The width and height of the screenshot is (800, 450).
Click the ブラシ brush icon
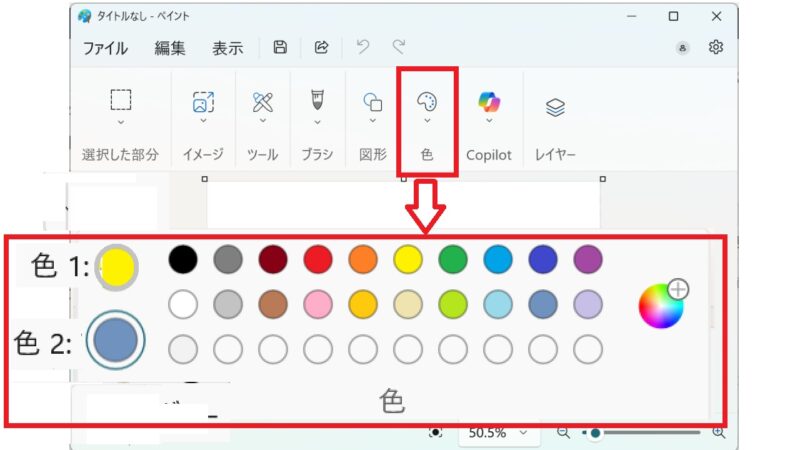click(x=317, y=99)
